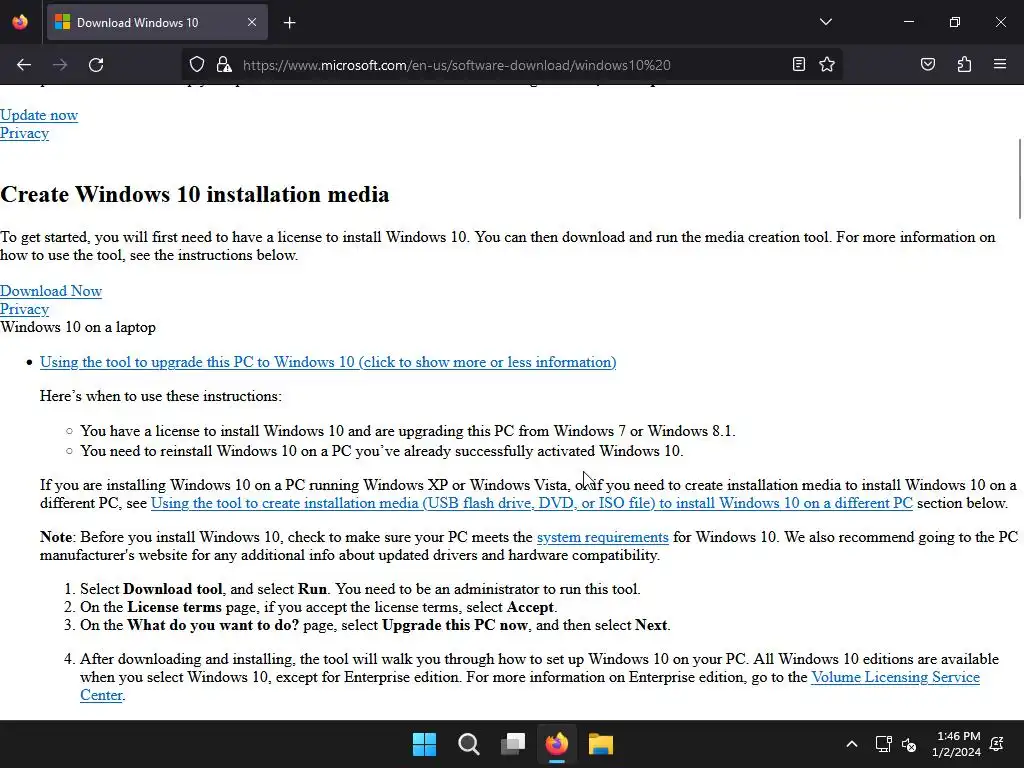Open Volume Licensing Service Center link
Screen dimensions: 1024x768
pyautogui.click(x=530, y=686)
